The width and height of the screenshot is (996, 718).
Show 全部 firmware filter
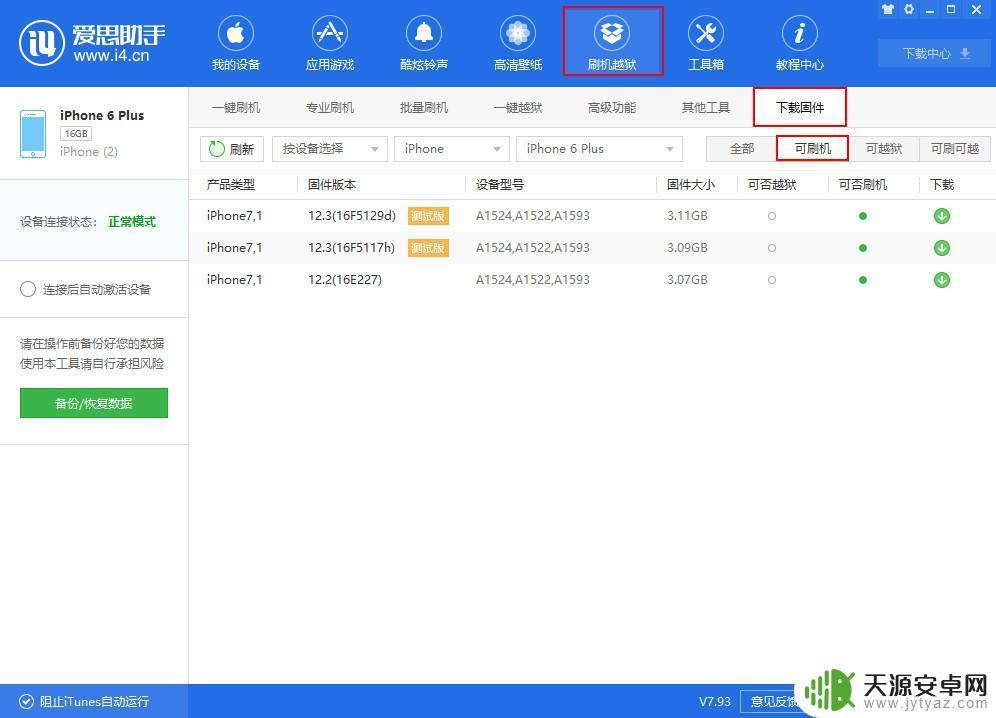coord(741,149)
